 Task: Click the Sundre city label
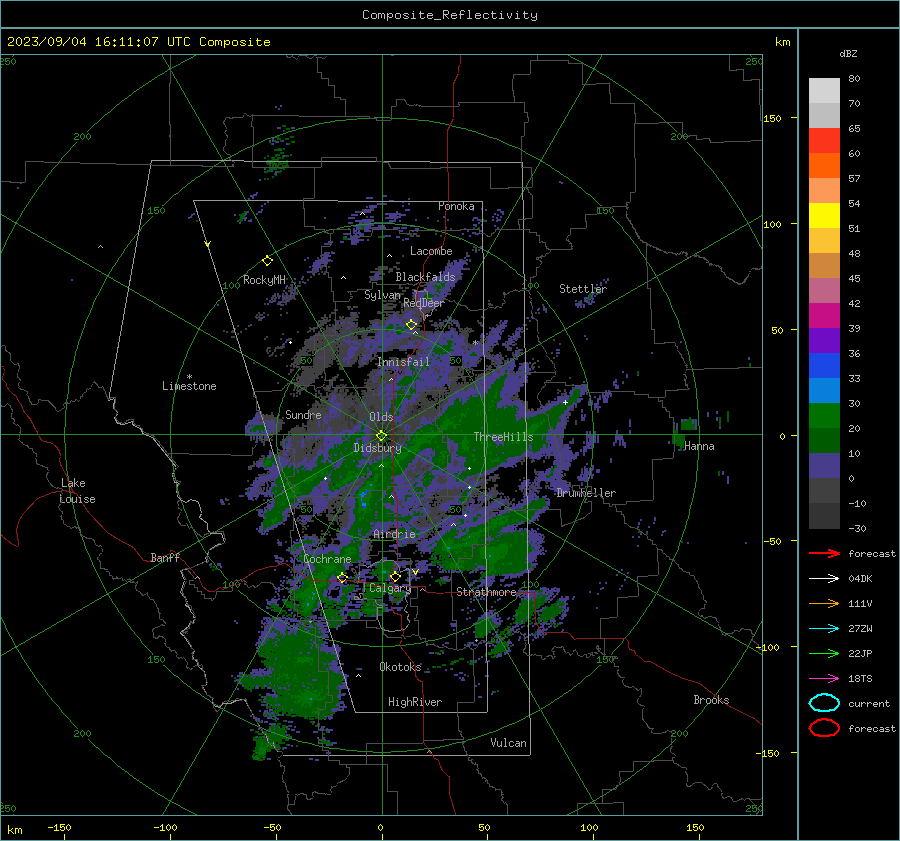pos(303,414)
